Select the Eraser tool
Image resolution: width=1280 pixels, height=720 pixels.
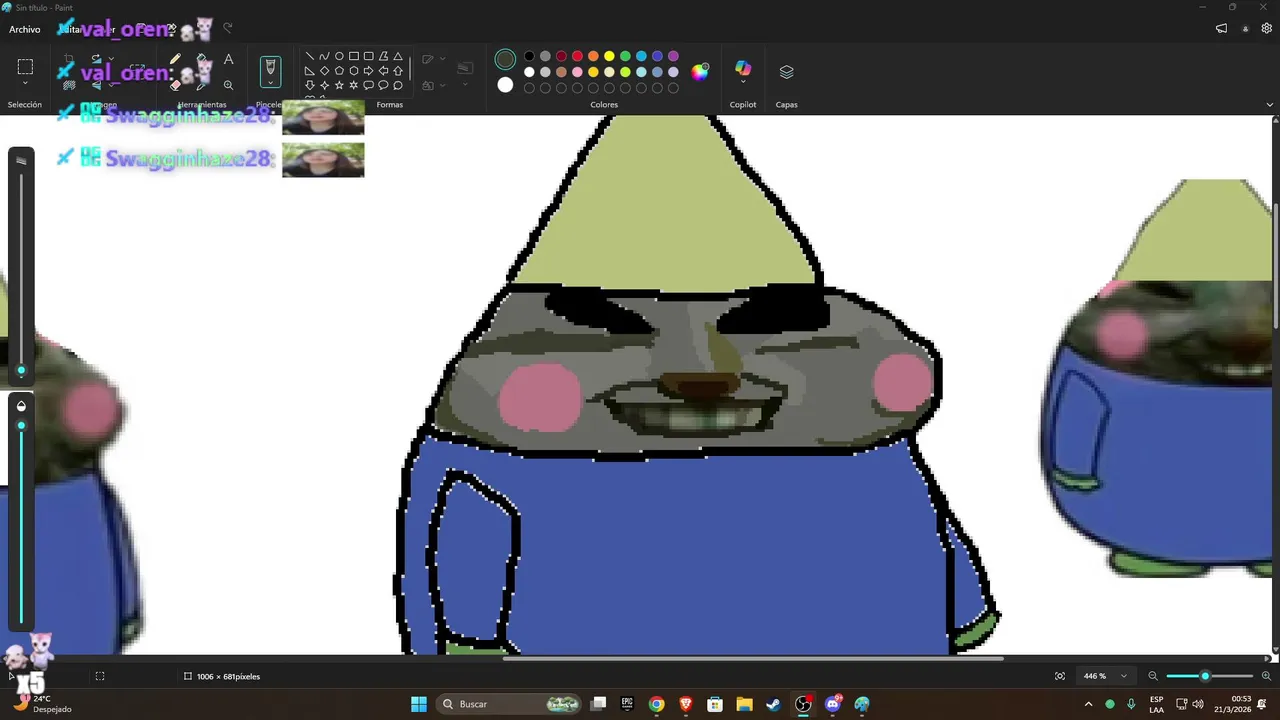click(x=175, y=86)
